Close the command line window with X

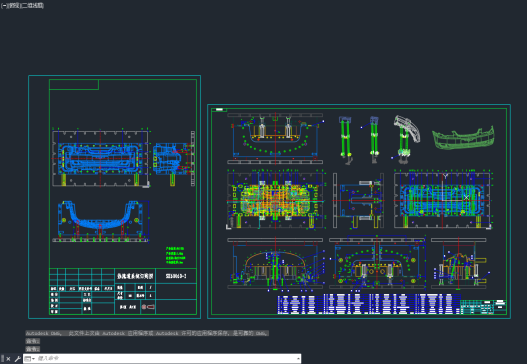click(8, 359)
